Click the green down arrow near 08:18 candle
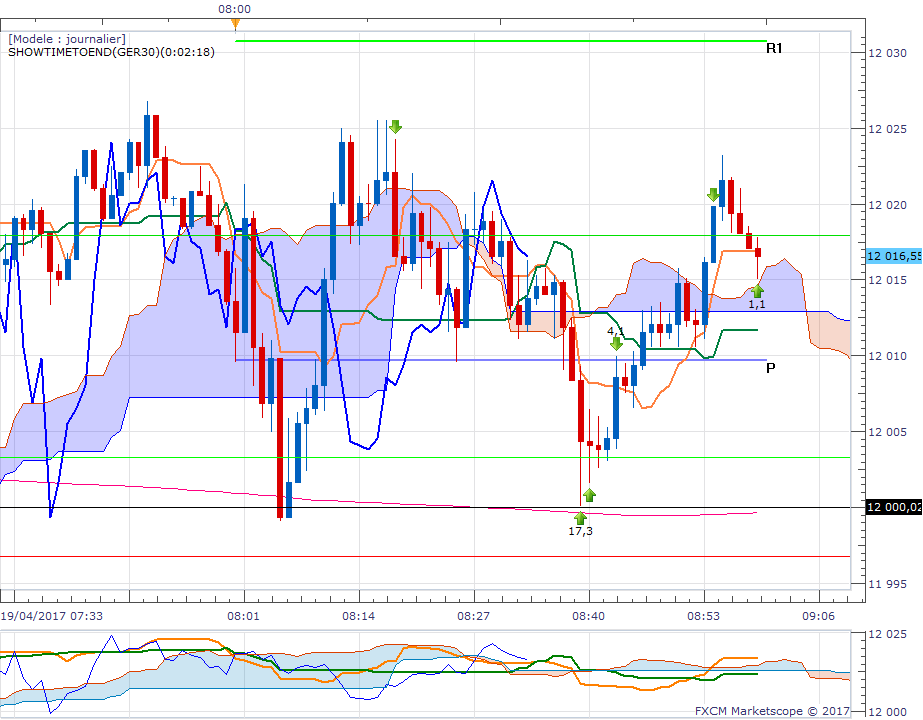923x720 pixels. 395,127
